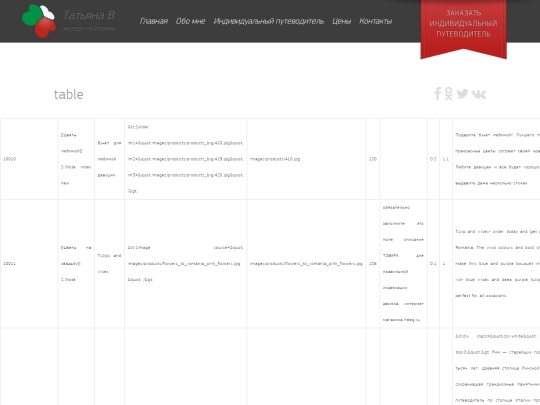Click the price cell showing 150
540x405 pixels.
pyautogui.click(x=373, y=159)
